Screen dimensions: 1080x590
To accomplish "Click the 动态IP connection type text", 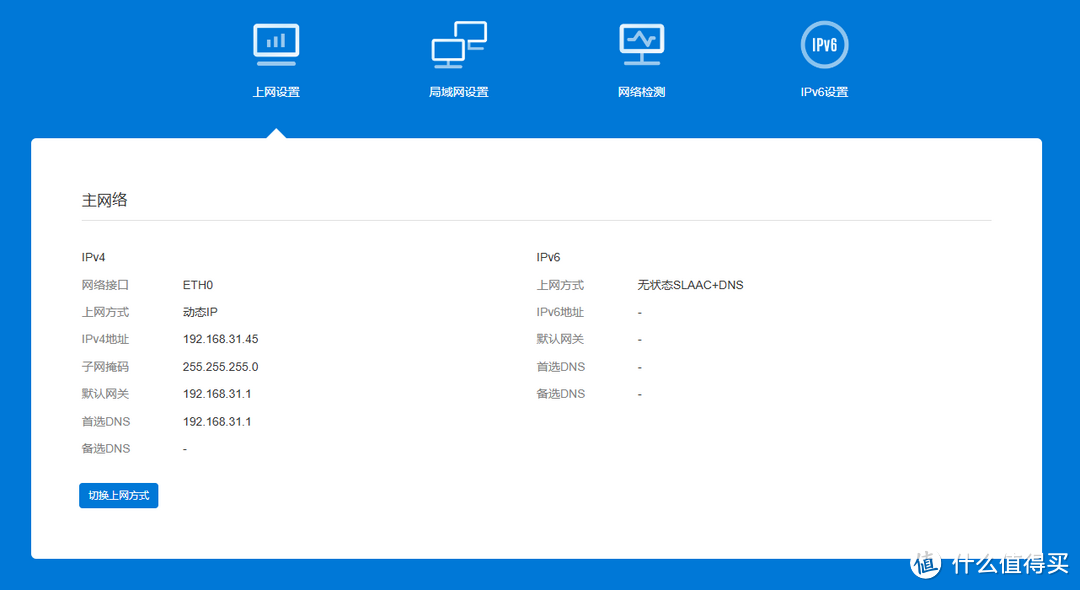I will point(200,312).
